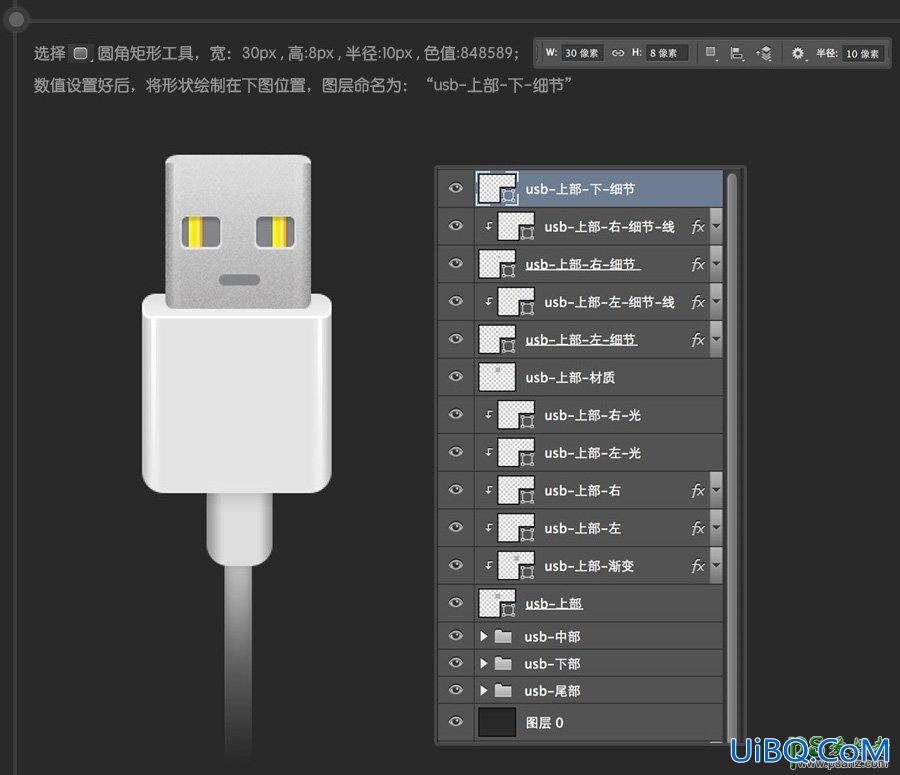Open the path operations icon

click(x=711, y=53)
